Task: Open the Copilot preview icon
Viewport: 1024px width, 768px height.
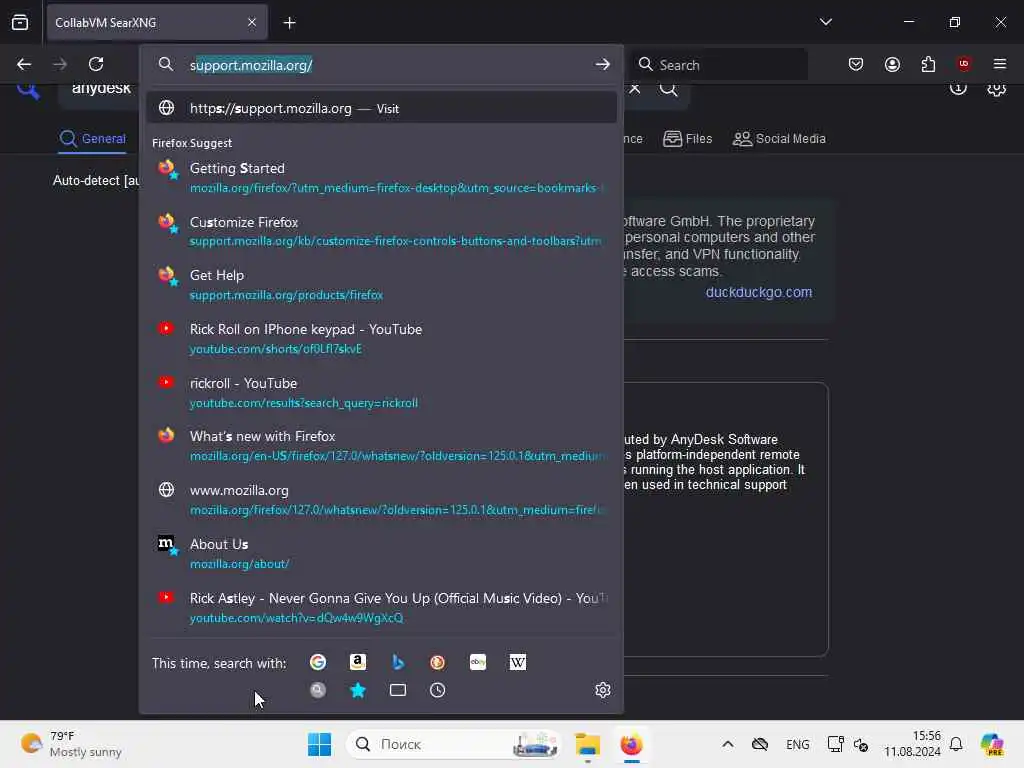Action: (992, 744)
